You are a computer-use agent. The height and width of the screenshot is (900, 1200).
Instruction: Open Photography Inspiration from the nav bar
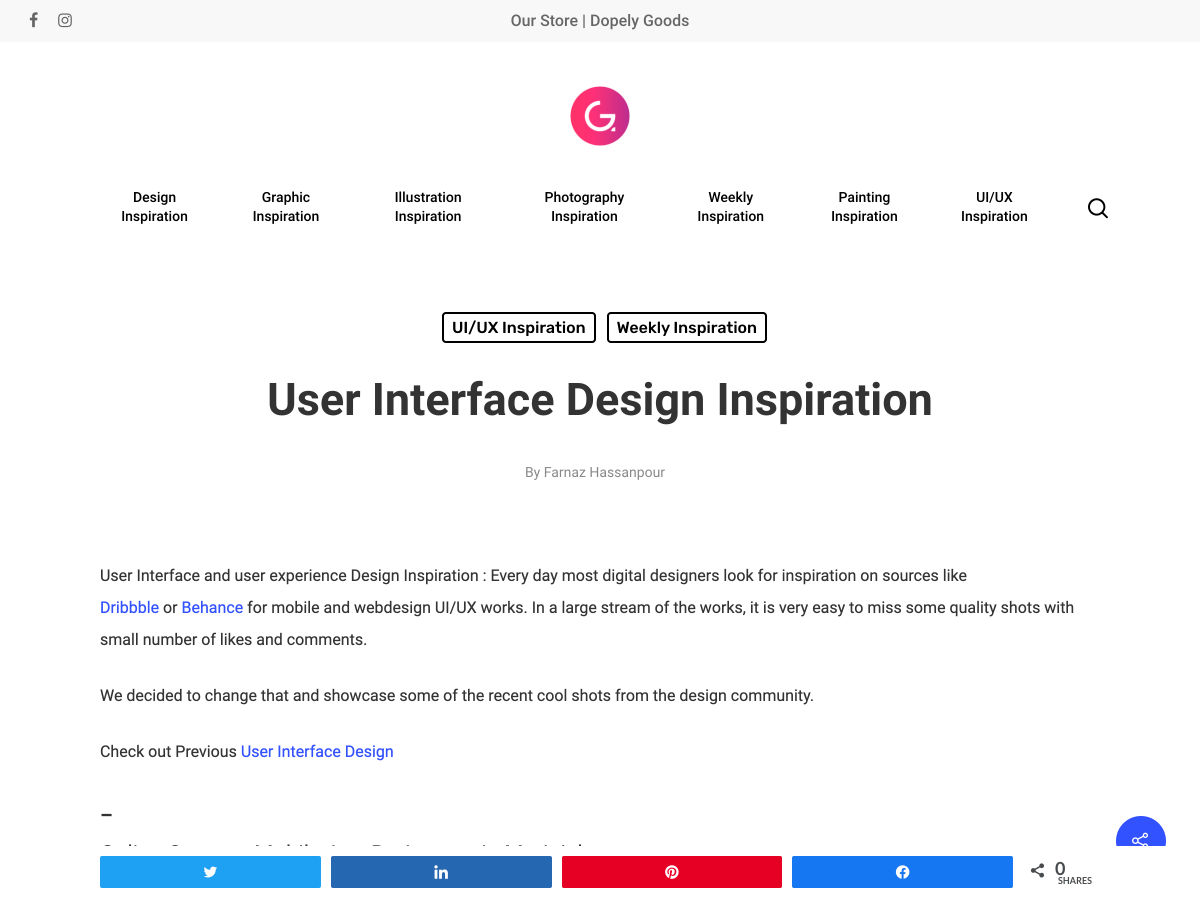(x=584, y=207)
